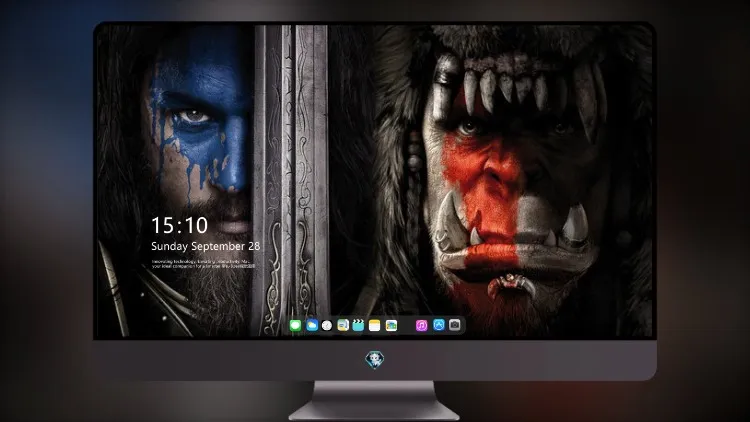Open the teal clapperboard video app
The width and height of the screenshot is (750, 422).
click(x=358, y=325)
